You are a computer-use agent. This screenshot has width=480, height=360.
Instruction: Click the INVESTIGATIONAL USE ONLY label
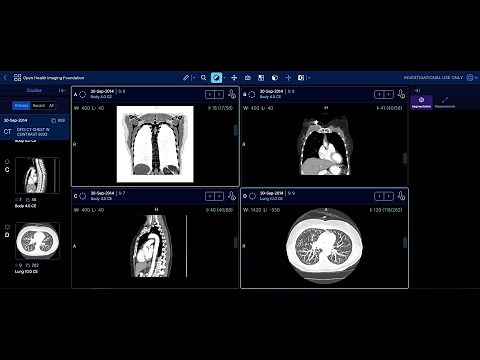(433, 77)
